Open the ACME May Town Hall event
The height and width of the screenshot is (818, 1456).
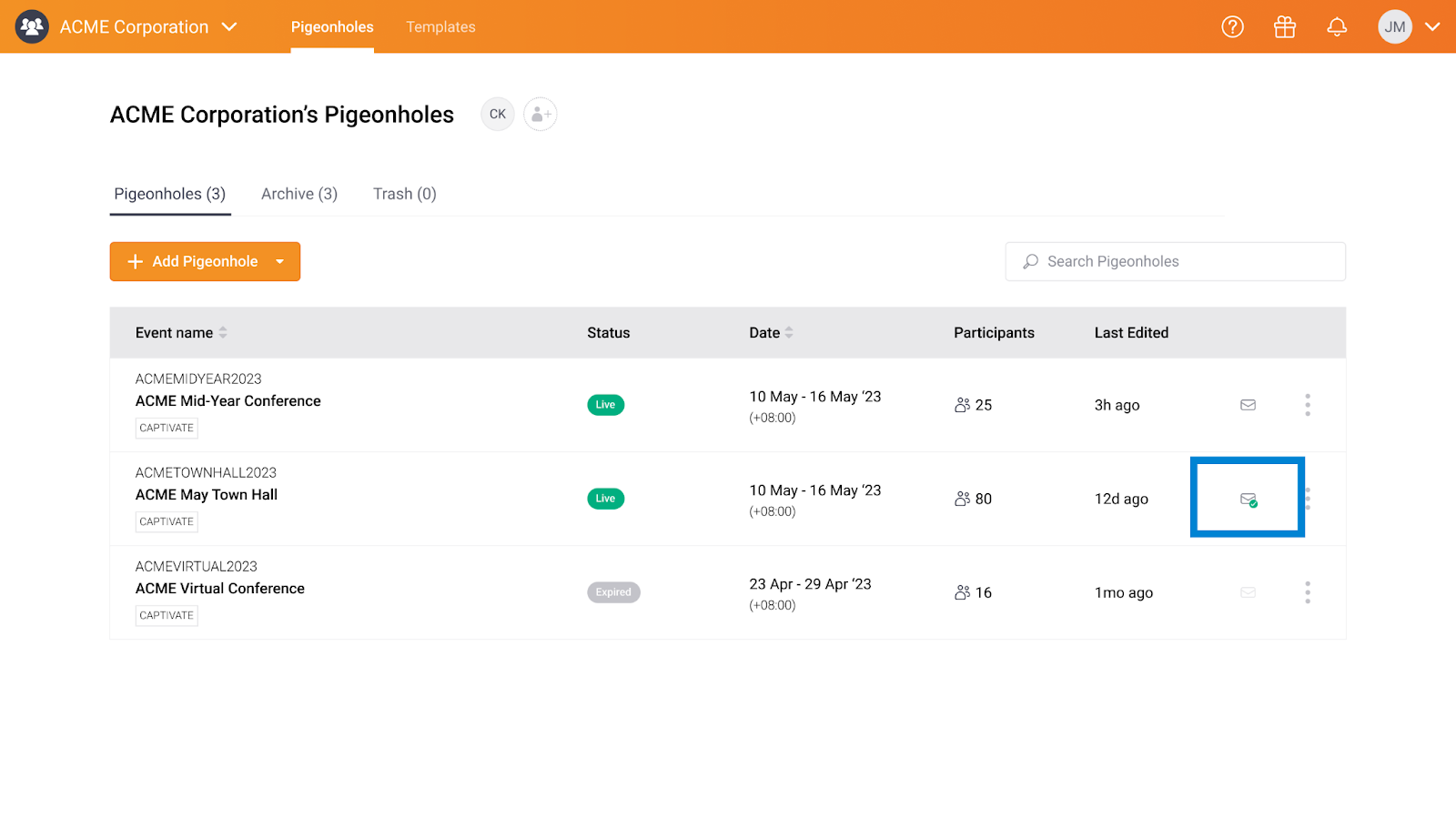pos(207,495)
